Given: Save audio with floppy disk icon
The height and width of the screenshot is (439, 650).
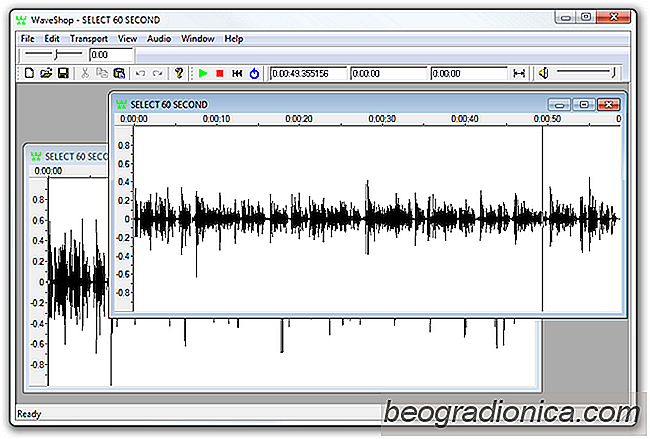Looking at the screenshot, I should (63, 73).
